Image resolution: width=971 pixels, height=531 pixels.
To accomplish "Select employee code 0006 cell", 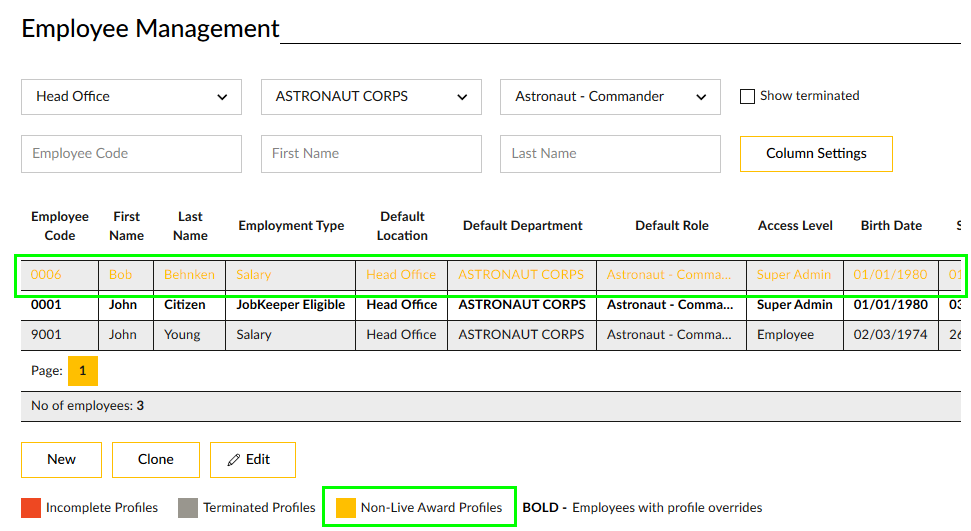I will click(x=59, y=274).
